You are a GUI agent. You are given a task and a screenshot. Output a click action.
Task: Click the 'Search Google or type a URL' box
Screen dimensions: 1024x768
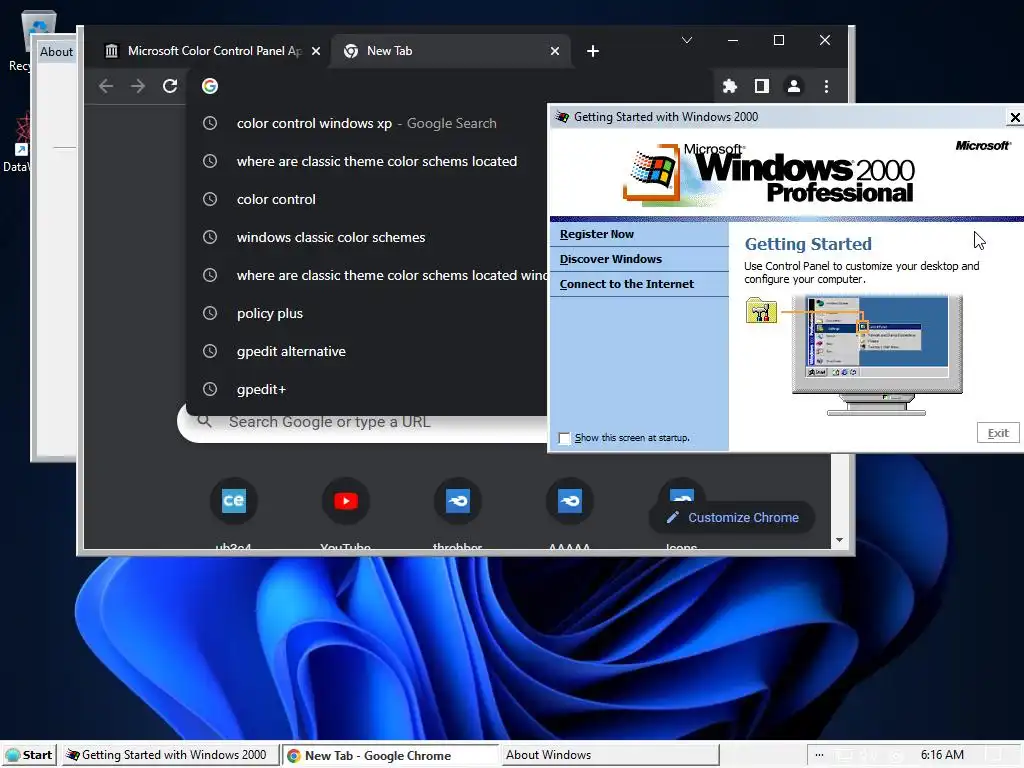coord(362,423)
